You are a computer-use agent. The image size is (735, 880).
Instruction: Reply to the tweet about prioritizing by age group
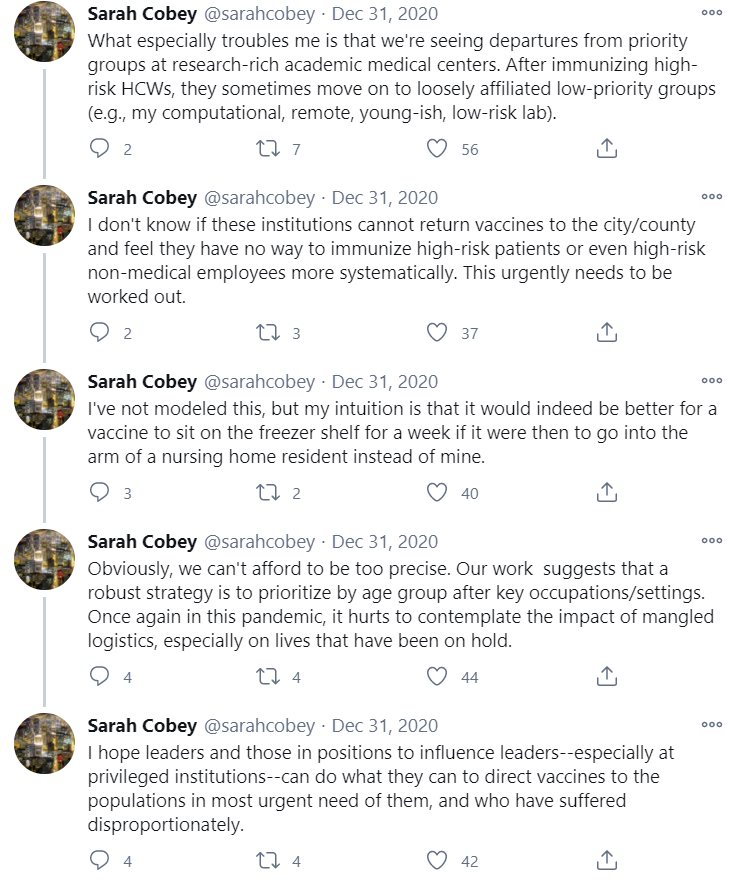pyautogui.click(x=99, y=677)
